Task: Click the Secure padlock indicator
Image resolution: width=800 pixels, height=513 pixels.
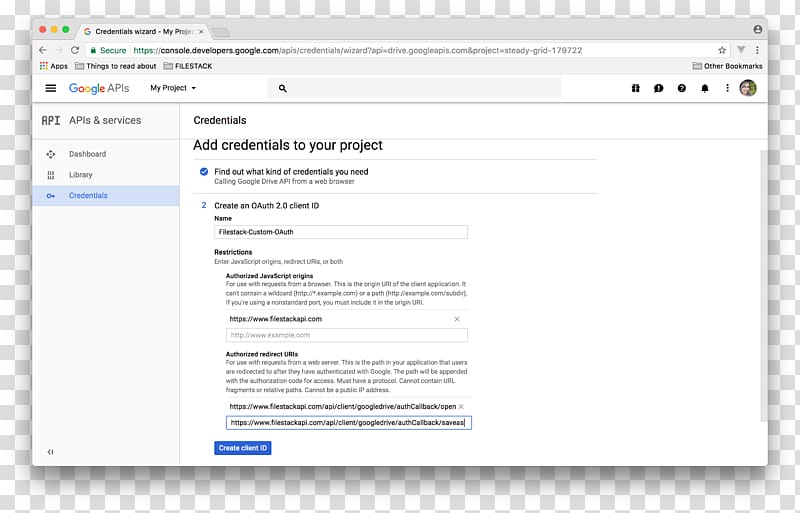Action: pyautogui.click(x=108, y=50)
